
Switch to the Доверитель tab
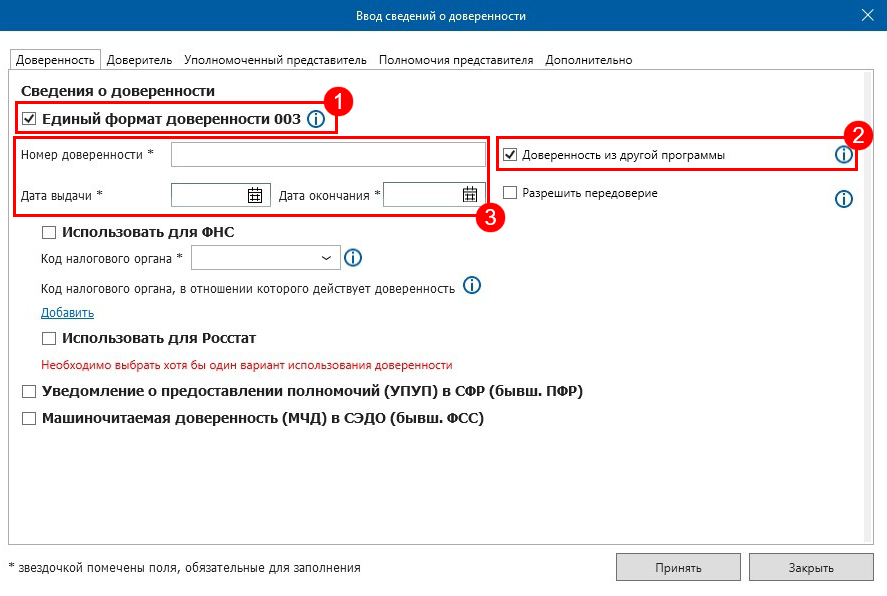pyautogui.click(x=139, y=60)
